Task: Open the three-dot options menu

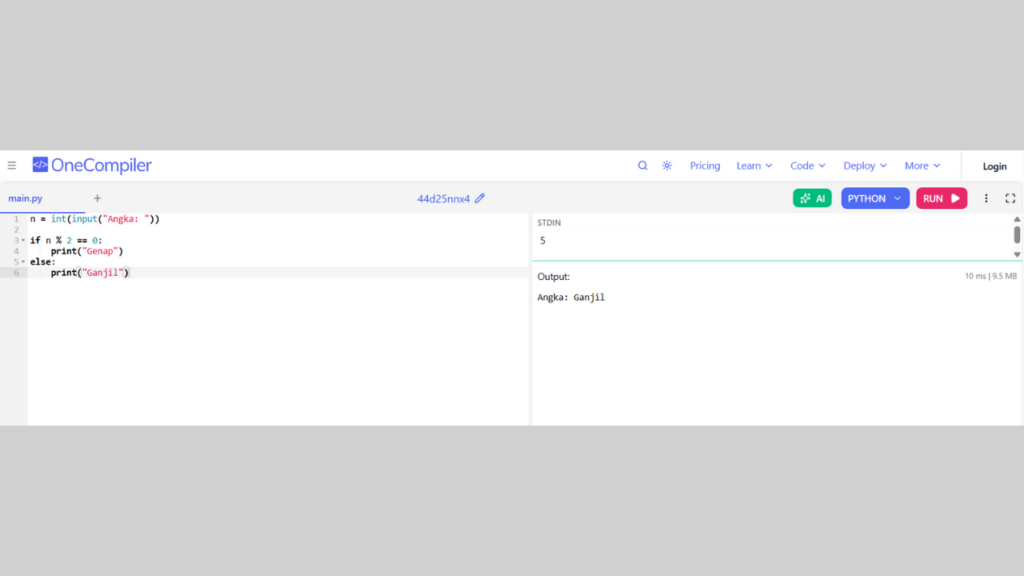Action: point(986,198)
